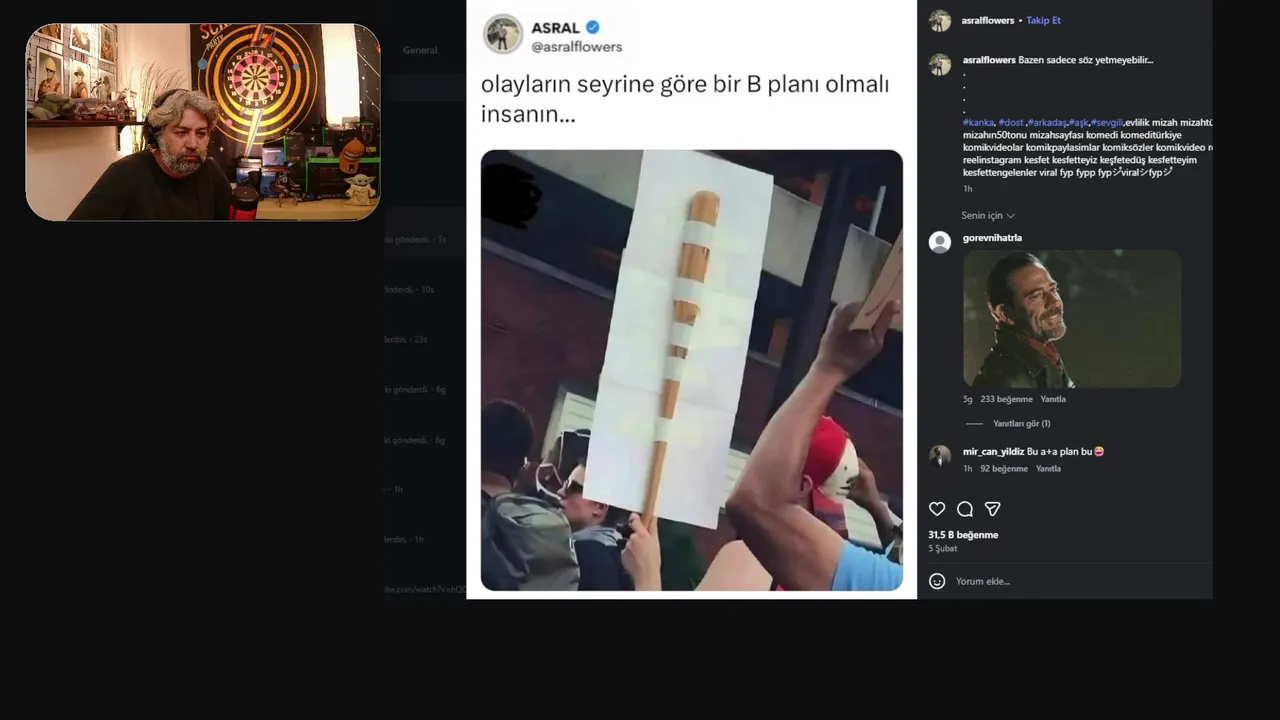Open gorevnihatrla profile picture
Screen dimensions: 1280x720
click(x=940, y=242)
